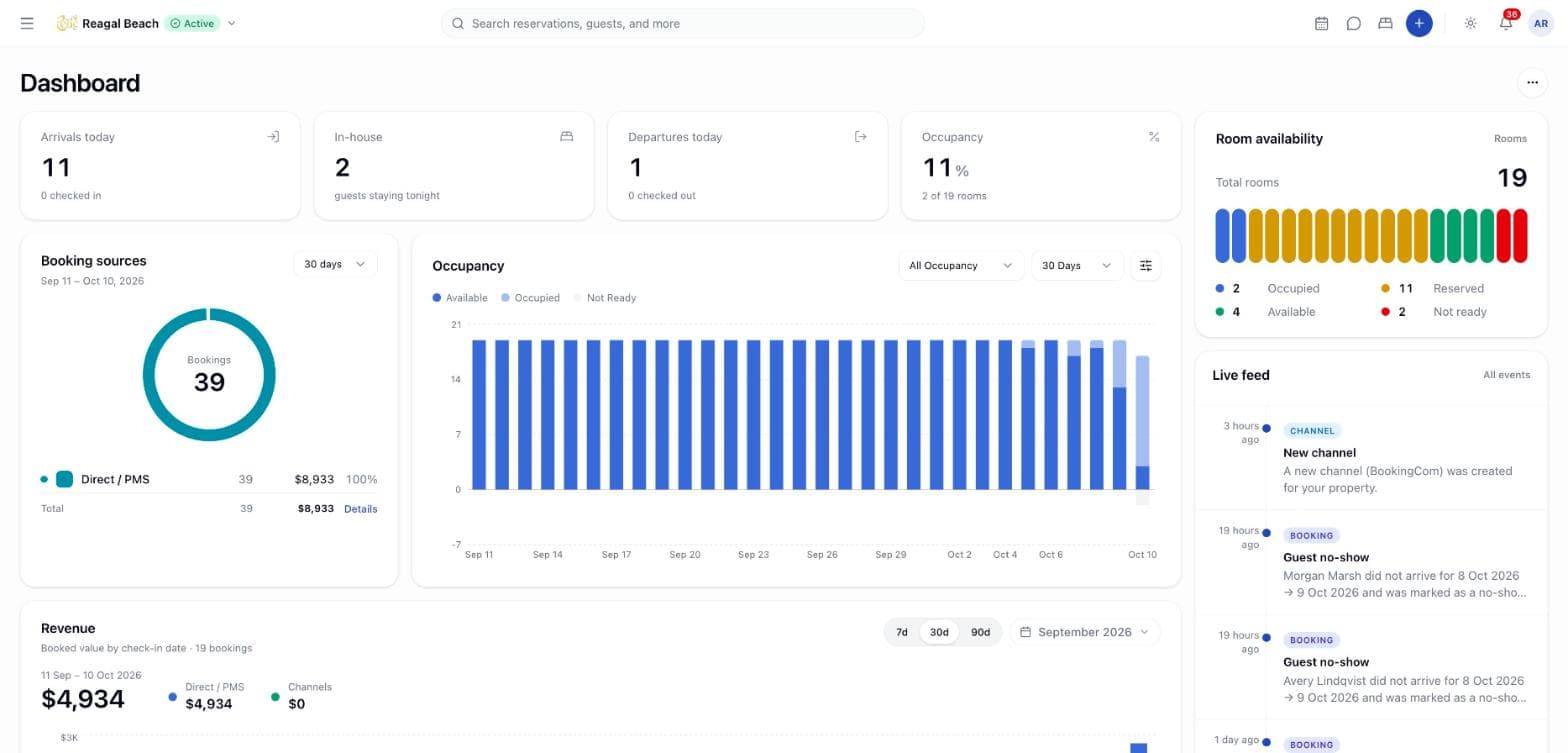Open notifications bell with 36 badge
Screen dimensions: 1568x753
point(1506,23)
